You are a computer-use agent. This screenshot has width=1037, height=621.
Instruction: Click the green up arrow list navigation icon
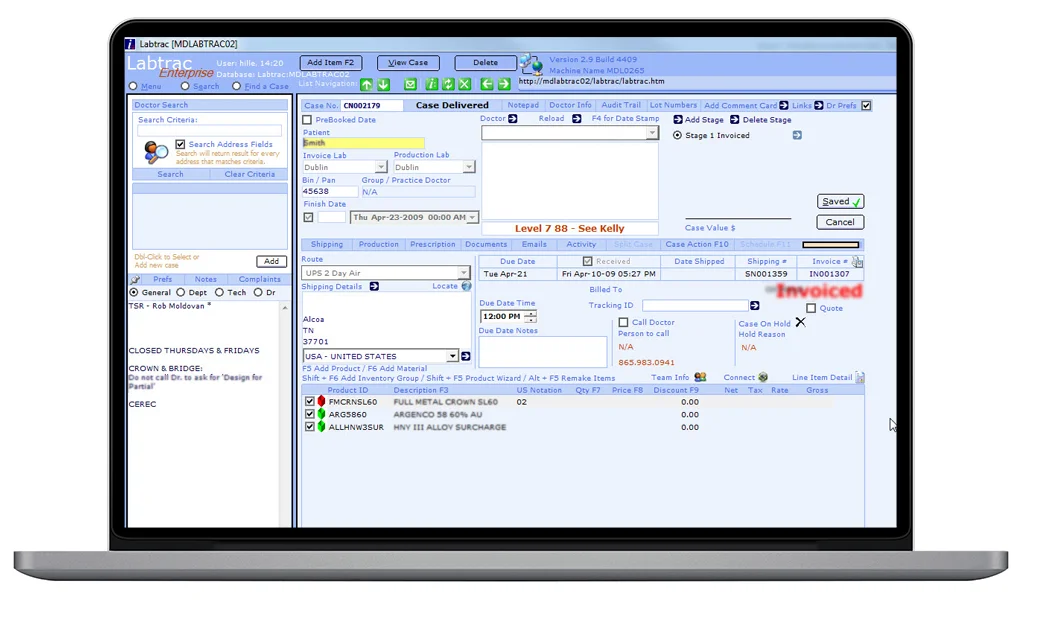[x=366, y=84]
